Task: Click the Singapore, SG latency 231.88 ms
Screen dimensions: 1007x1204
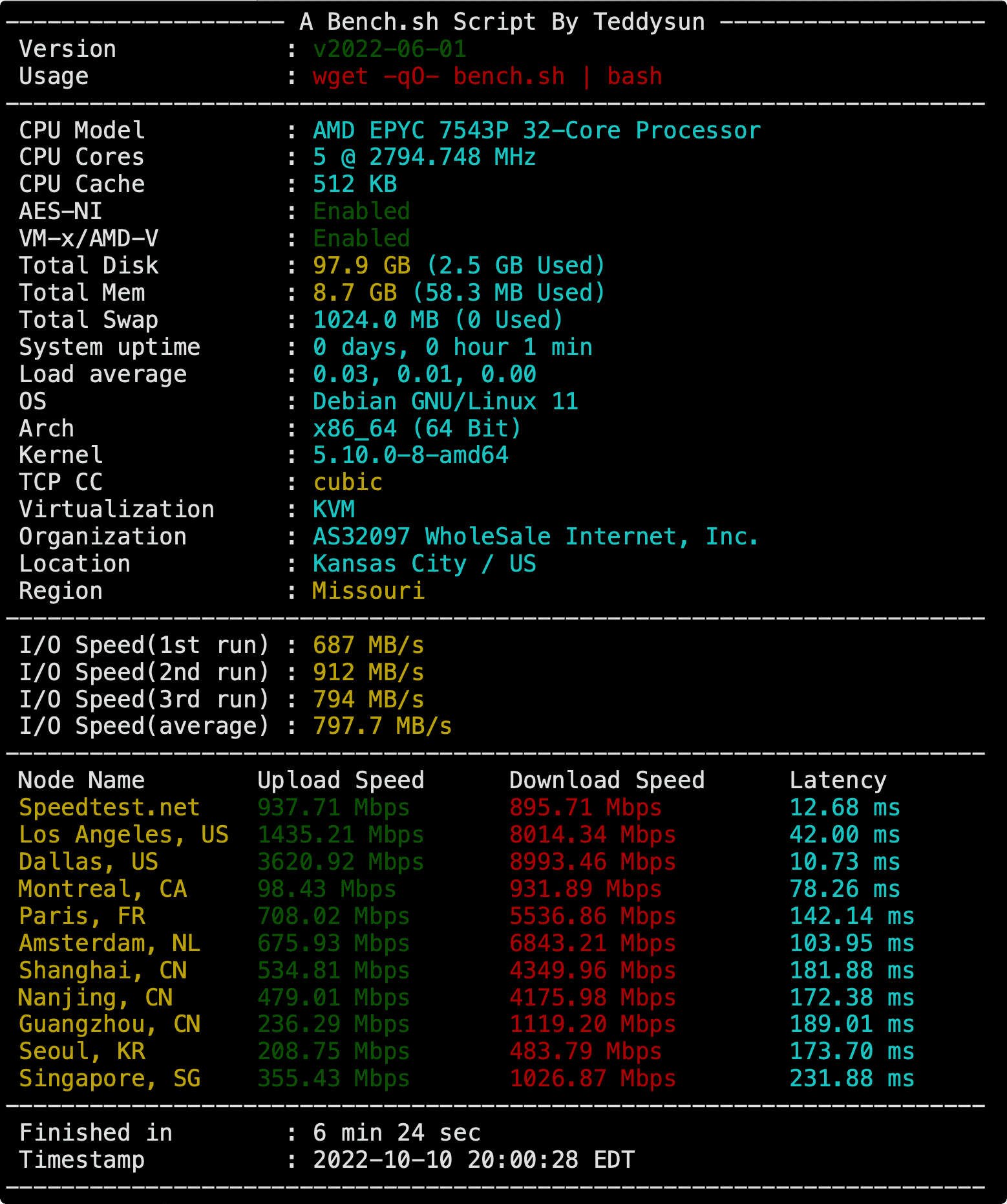Action: tap(852, 1079)
